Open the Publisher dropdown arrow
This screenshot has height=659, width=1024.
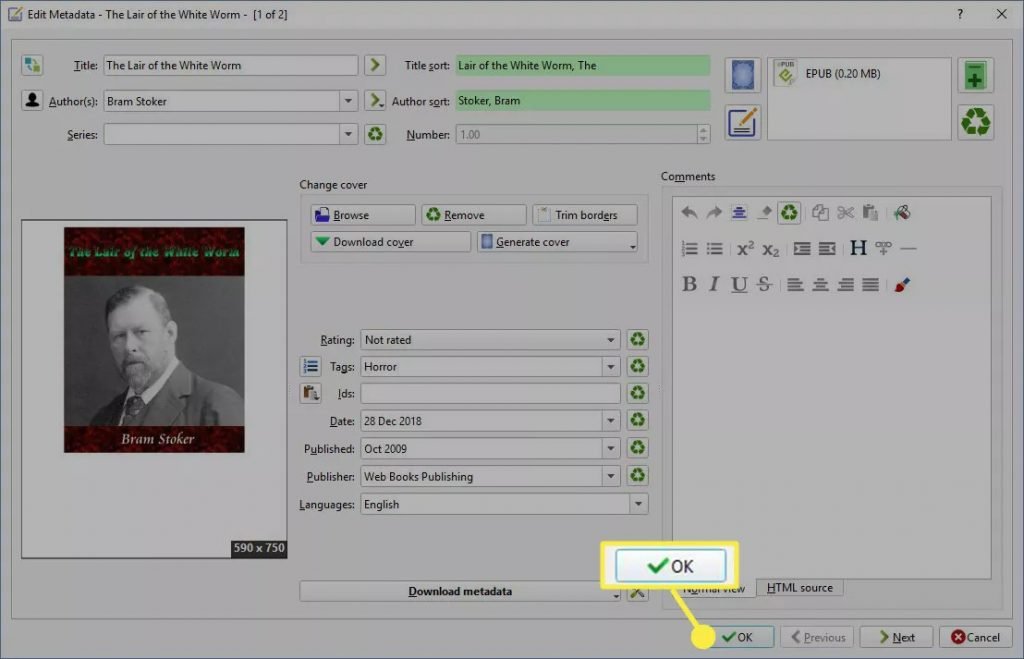point(611,476)
